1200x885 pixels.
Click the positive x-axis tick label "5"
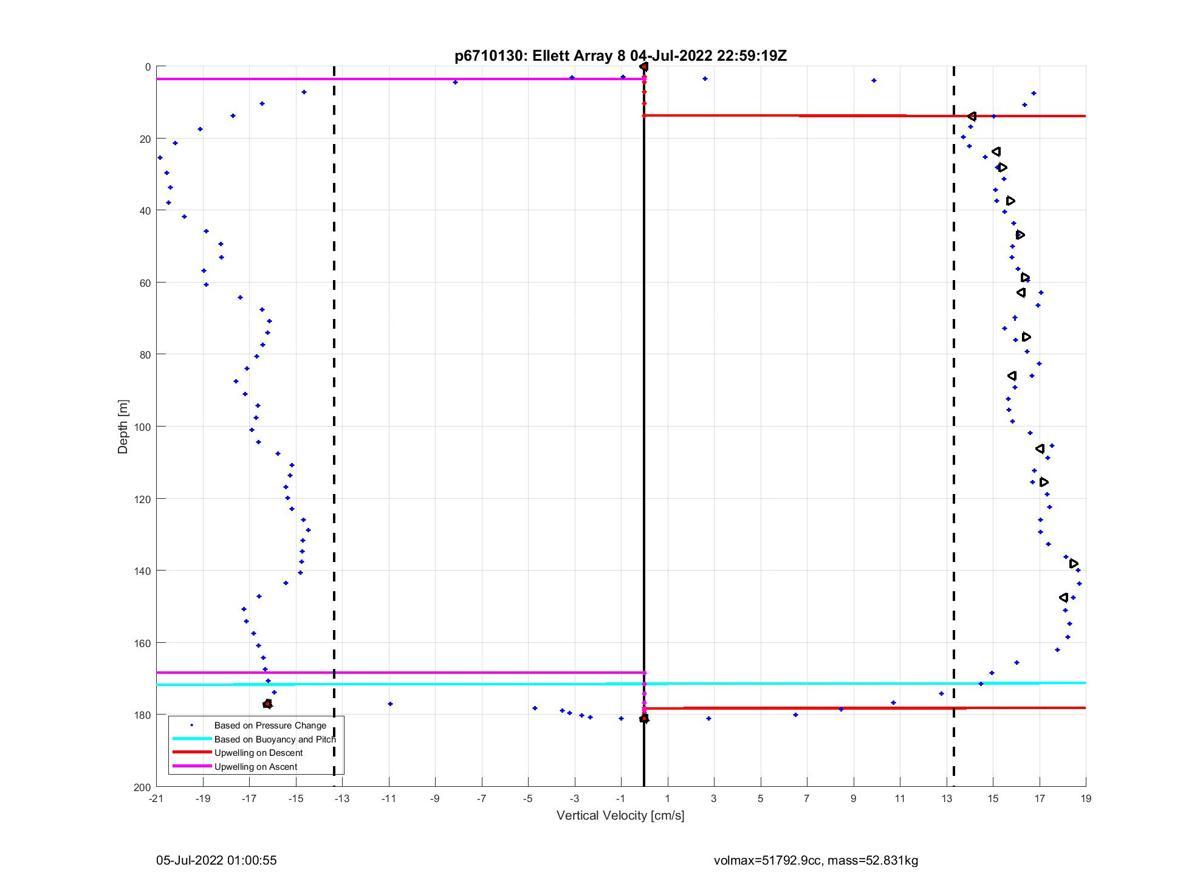coord(760,799)
